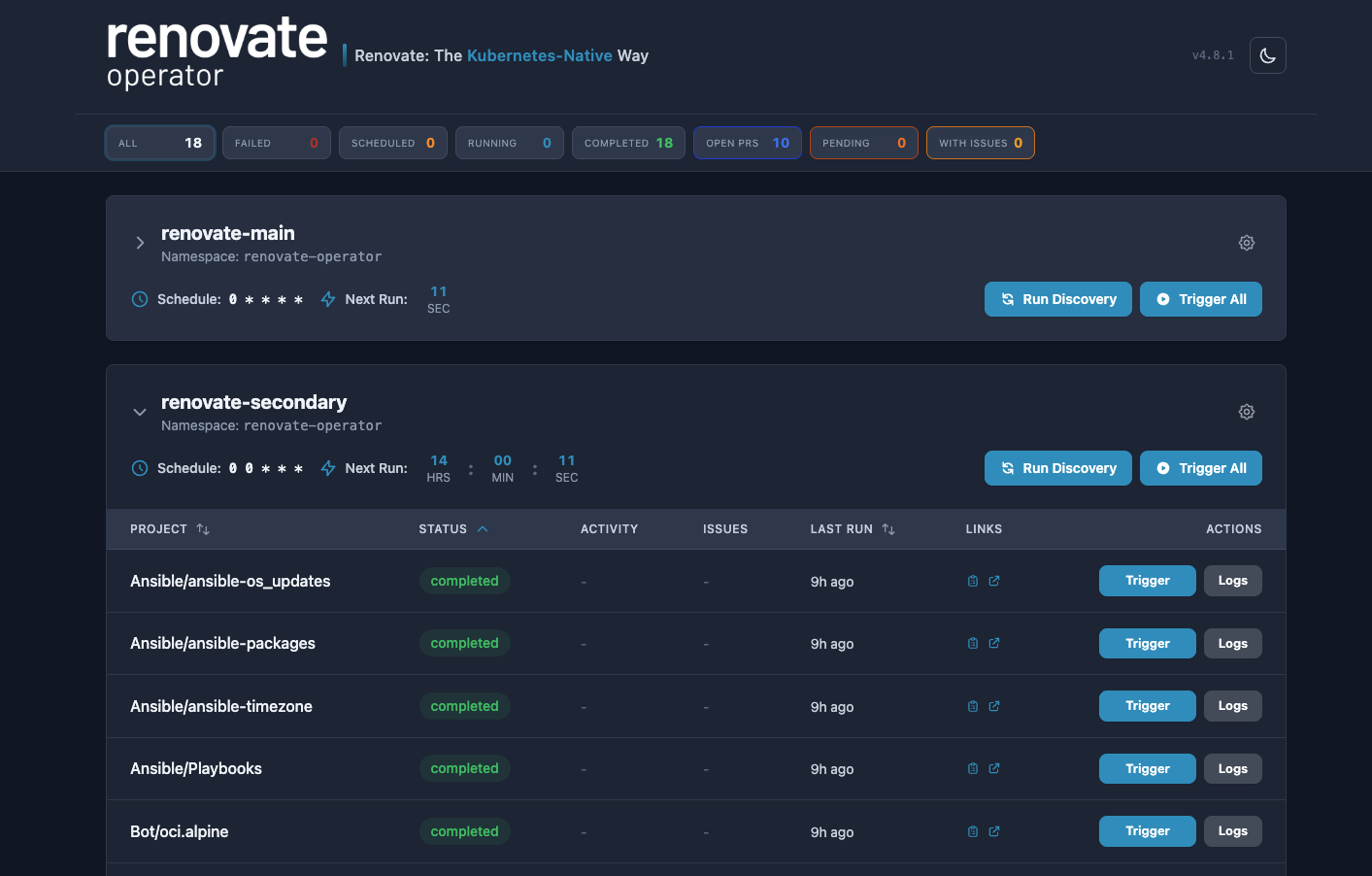
Task: Run Discovery for renovate-main
Action: (1058, 299)
